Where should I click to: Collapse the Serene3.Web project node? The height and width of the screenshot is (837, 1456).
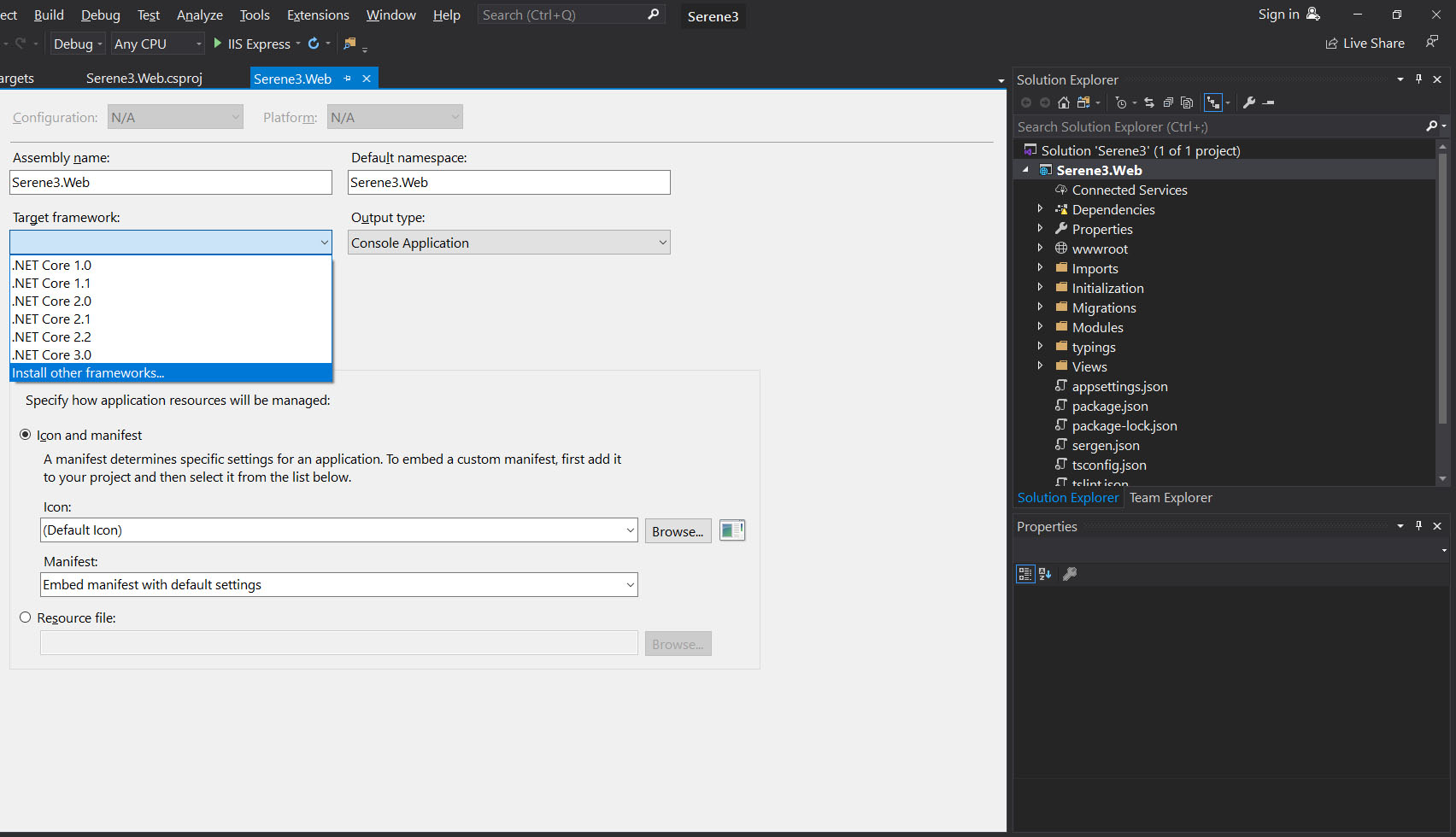tap(1026, 169)
